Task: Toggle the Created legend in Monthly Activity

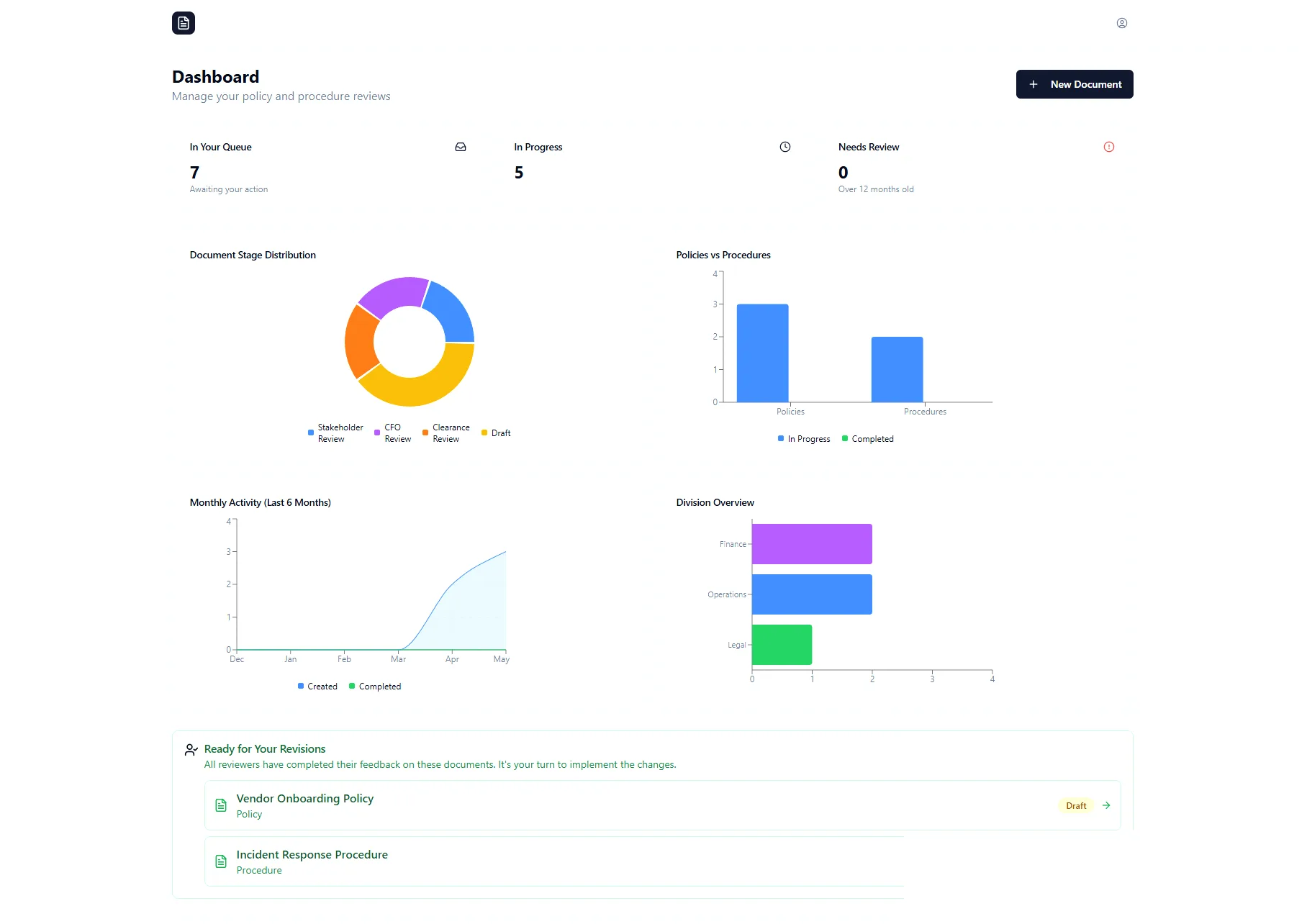Action: [317, 687]
